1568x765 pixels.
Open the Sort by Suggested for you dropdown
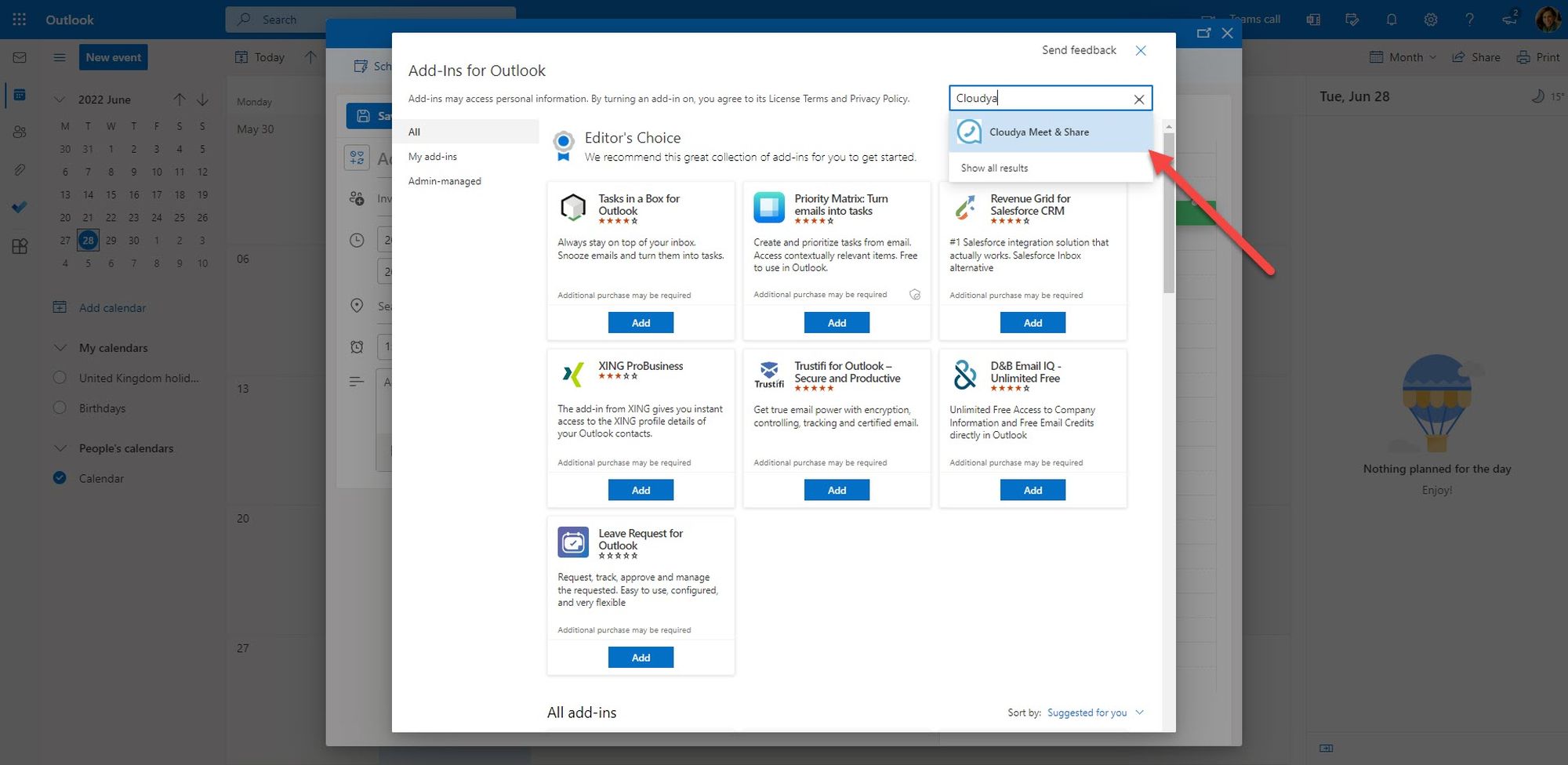point(1095,712)
